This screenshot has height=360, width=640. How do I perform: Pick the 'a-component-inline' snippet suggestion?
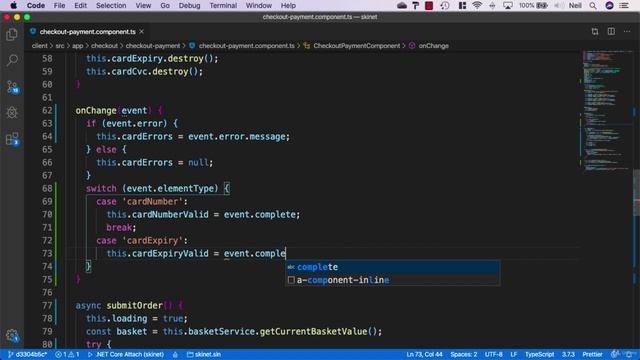[392, 280]
